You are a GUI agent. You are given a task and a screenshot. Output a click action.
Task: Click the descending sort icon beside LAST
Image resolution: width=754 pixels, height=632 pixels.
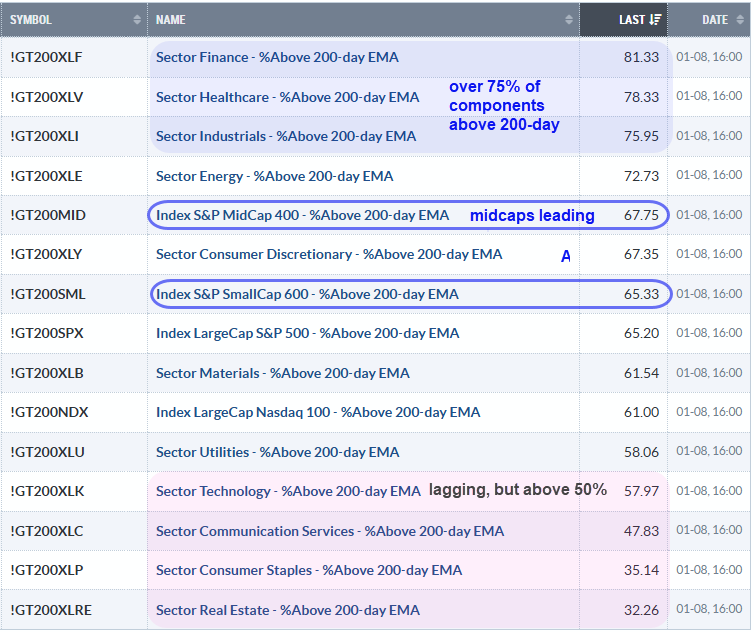(x=655, y=20)
